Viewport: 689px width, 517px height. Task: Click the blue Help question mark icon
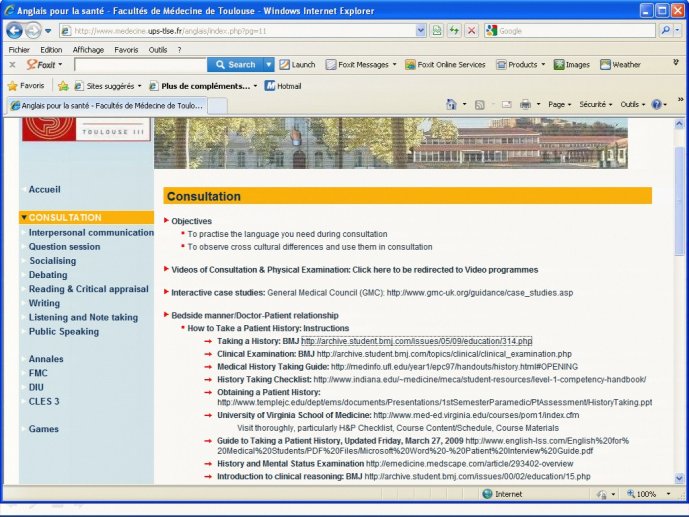657,105
